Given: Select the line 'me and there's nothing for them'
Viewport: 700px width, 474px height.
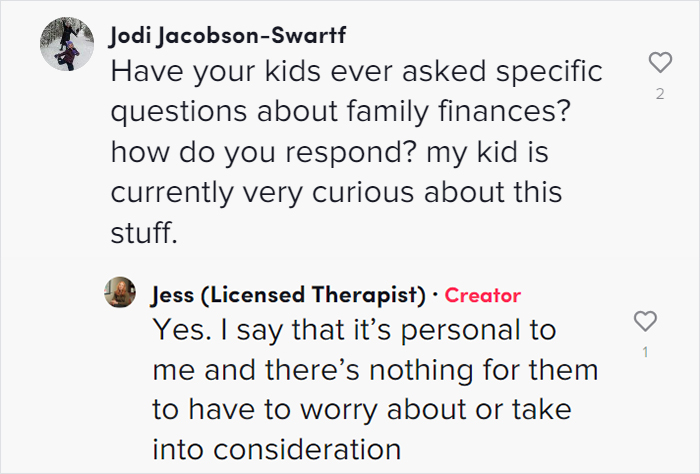Looking at the screenshot, I should 374,369.
